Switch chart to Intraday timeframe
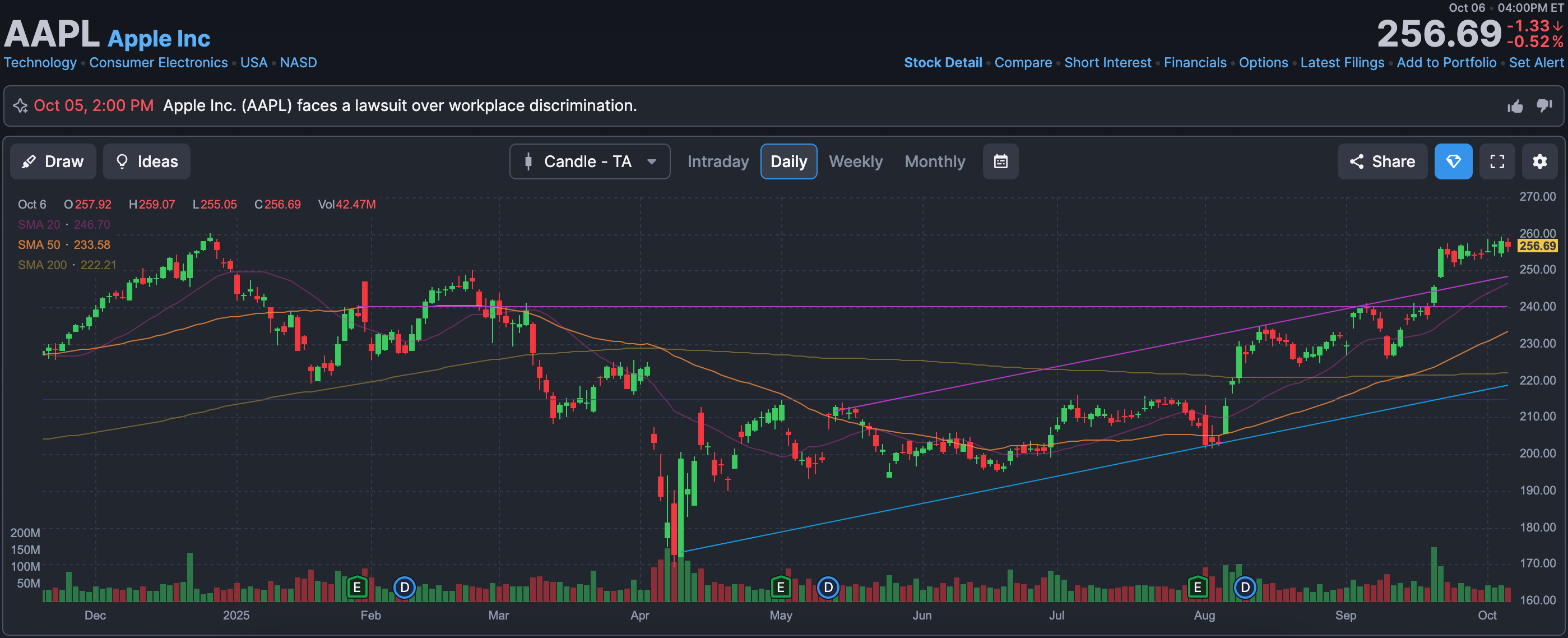Screen dimensions: 1568x638 [x=718, y=161]
